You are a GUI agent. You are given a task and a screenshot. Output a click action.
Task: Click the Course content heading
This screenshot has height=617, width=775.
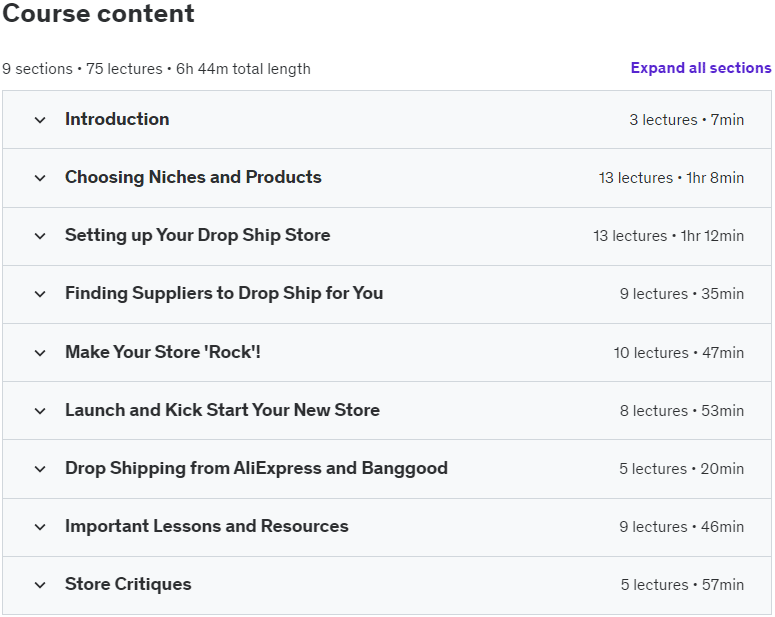pos(98,13)
